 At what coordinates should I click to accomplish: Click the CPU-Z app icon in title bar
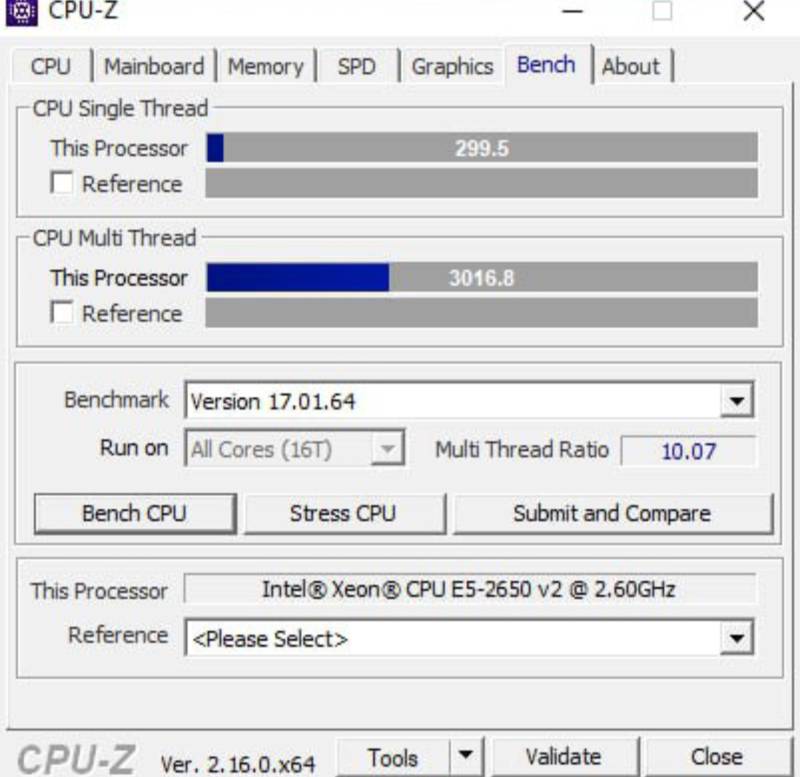tap(21, 11)
